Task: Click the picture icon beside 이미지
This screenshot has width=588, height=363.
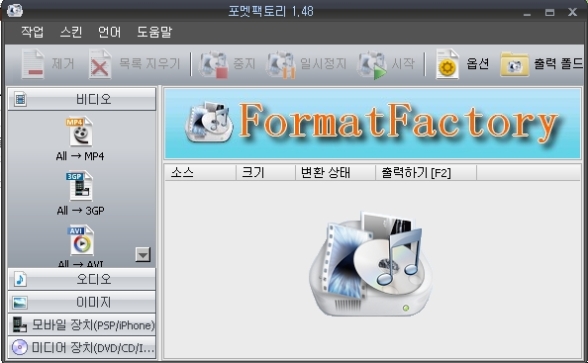Action: pyautogui.click(x=20, y=303)
